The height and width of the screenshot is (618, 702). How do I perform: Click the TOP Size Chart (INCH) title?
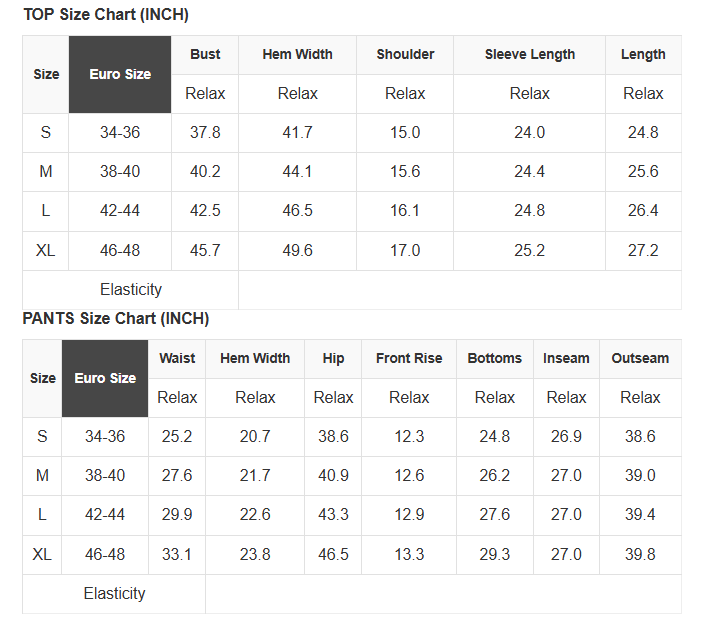coord(106,15)
